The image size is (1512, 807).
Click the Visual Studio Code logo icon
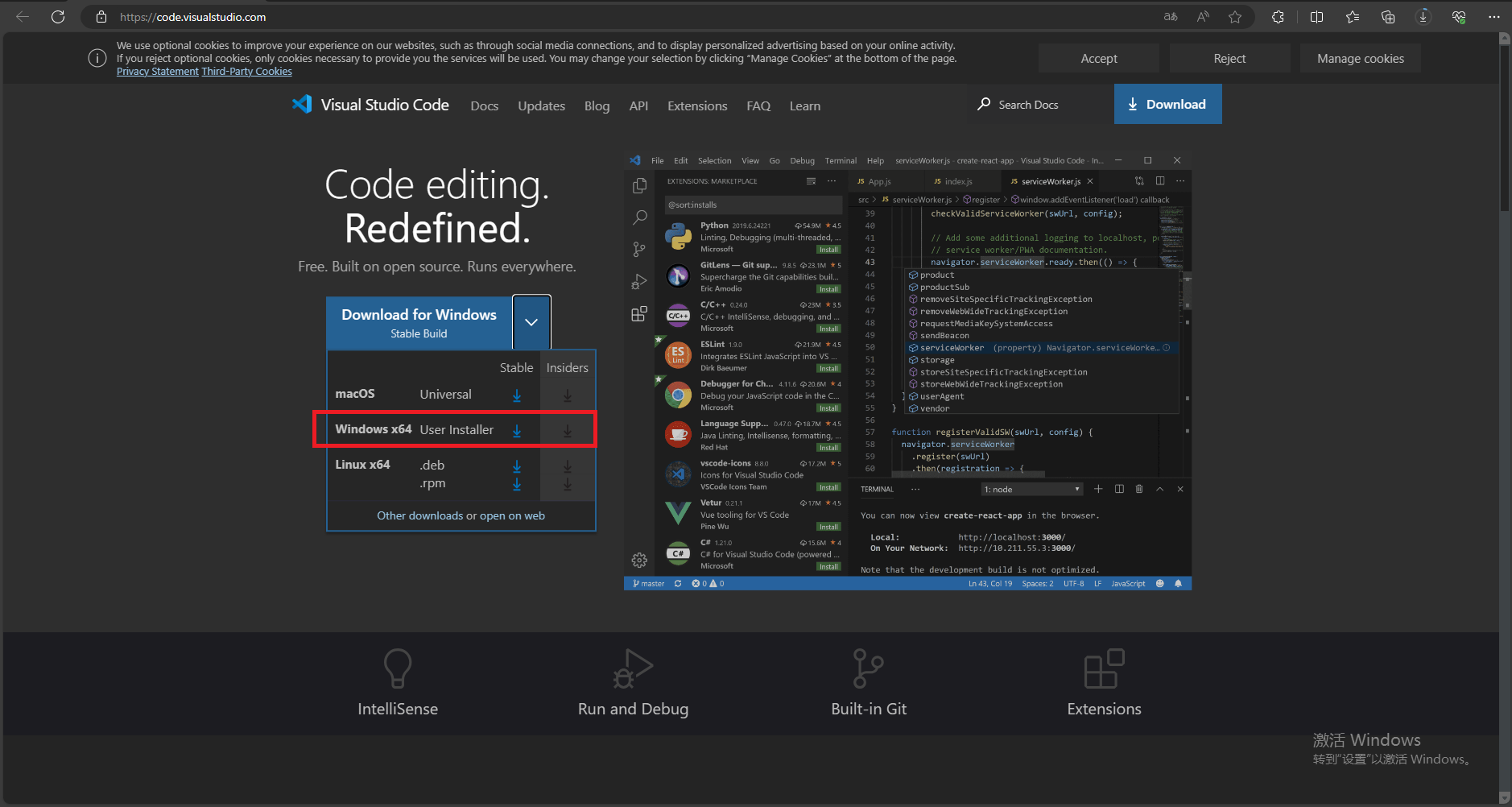pyautogui.click(x=302, y=104)
